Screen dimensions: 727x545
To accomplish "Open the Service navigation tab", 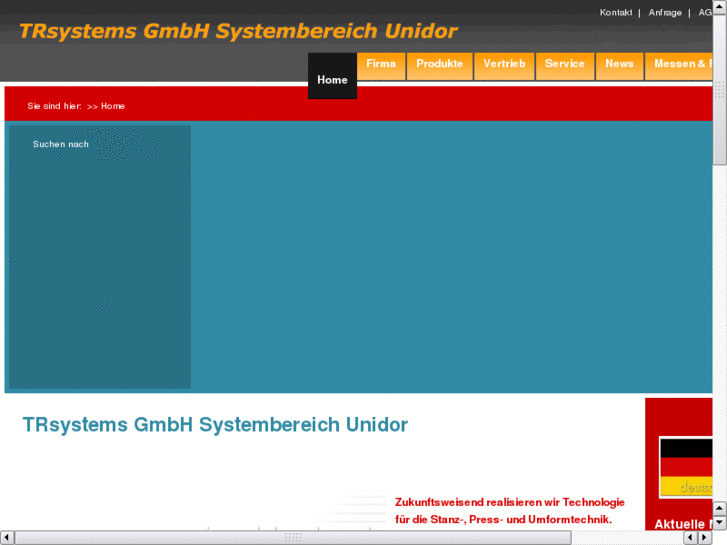I will pyautogui.click(x=565, y=66).
